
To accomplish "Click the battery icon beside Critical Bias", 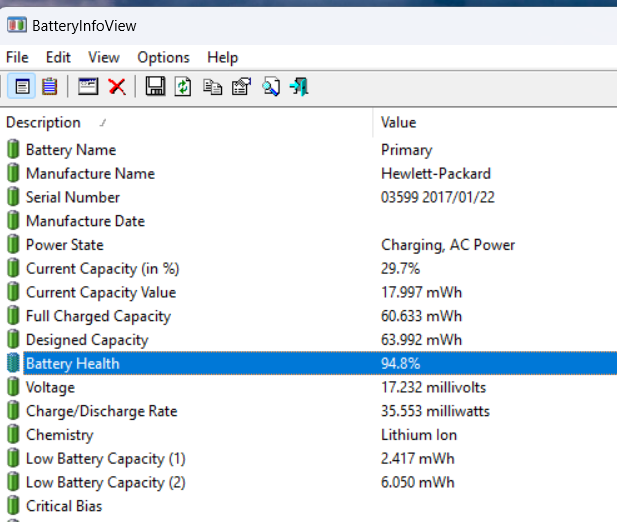I will 13,505.
